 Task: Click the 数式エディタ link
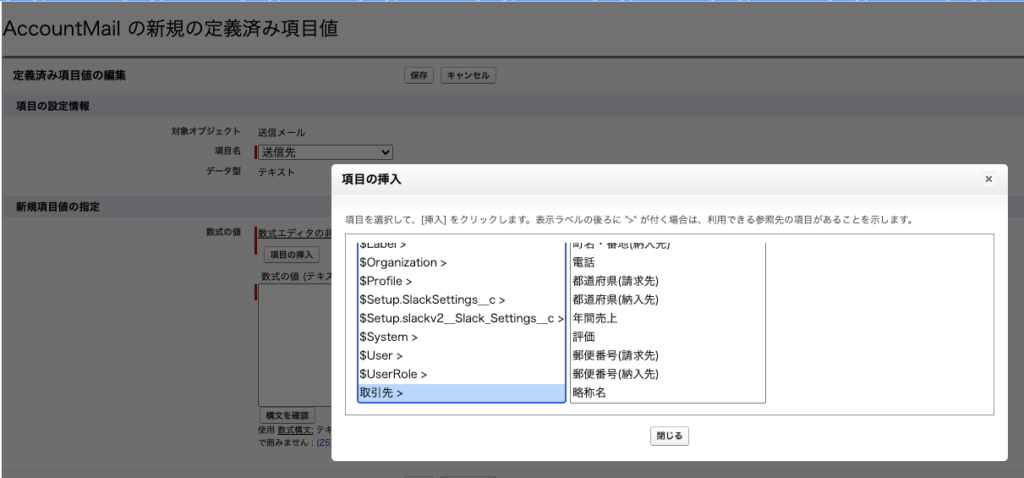[x=295, y=234]
